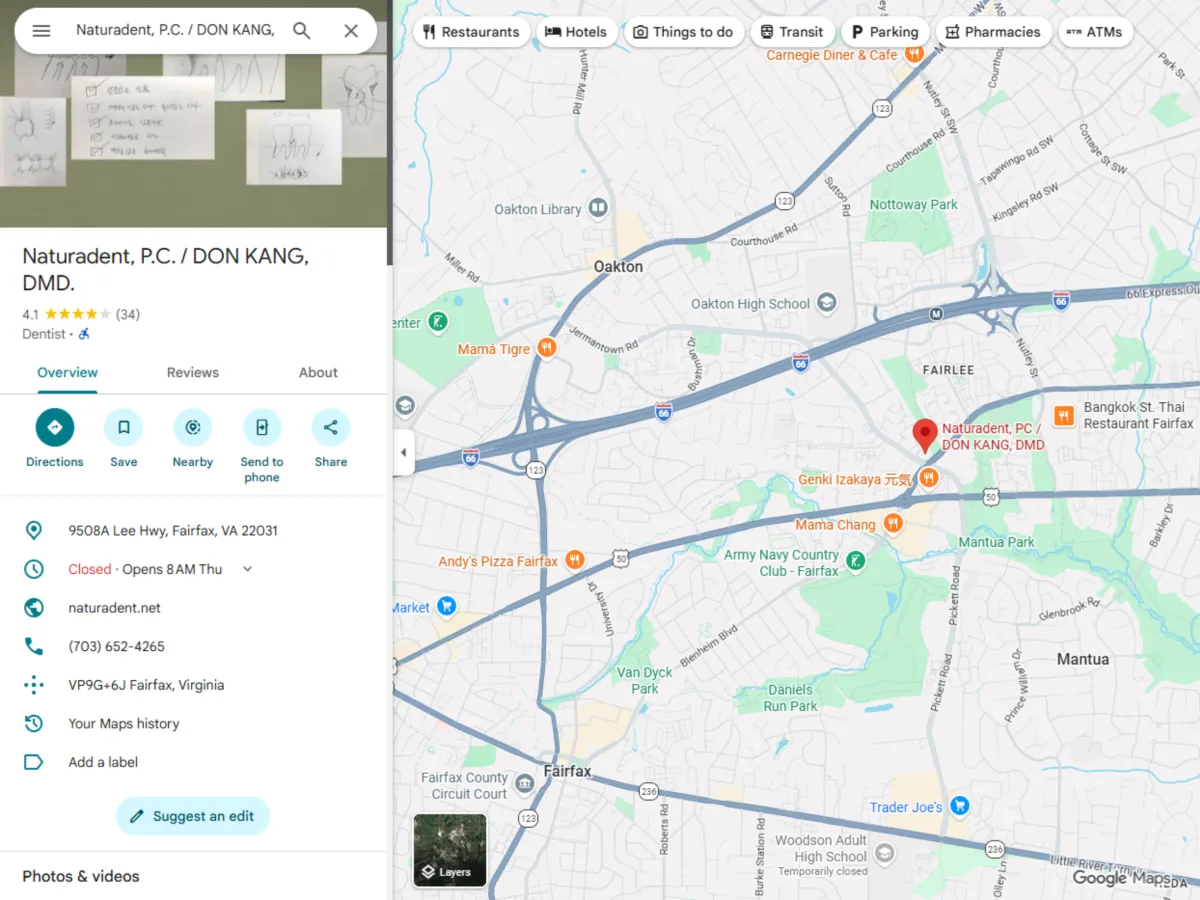Click Van Dyck Park label
Image resolution: width=1200 pixels, height=900 pixels.
pos(645,681)
